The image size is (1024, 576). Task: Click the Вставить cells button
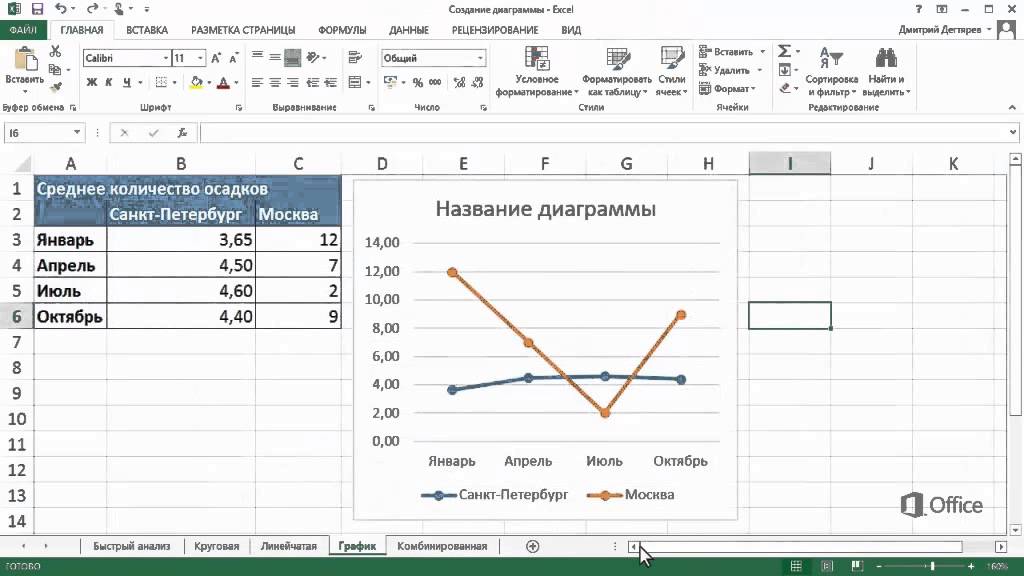point(726,52)
